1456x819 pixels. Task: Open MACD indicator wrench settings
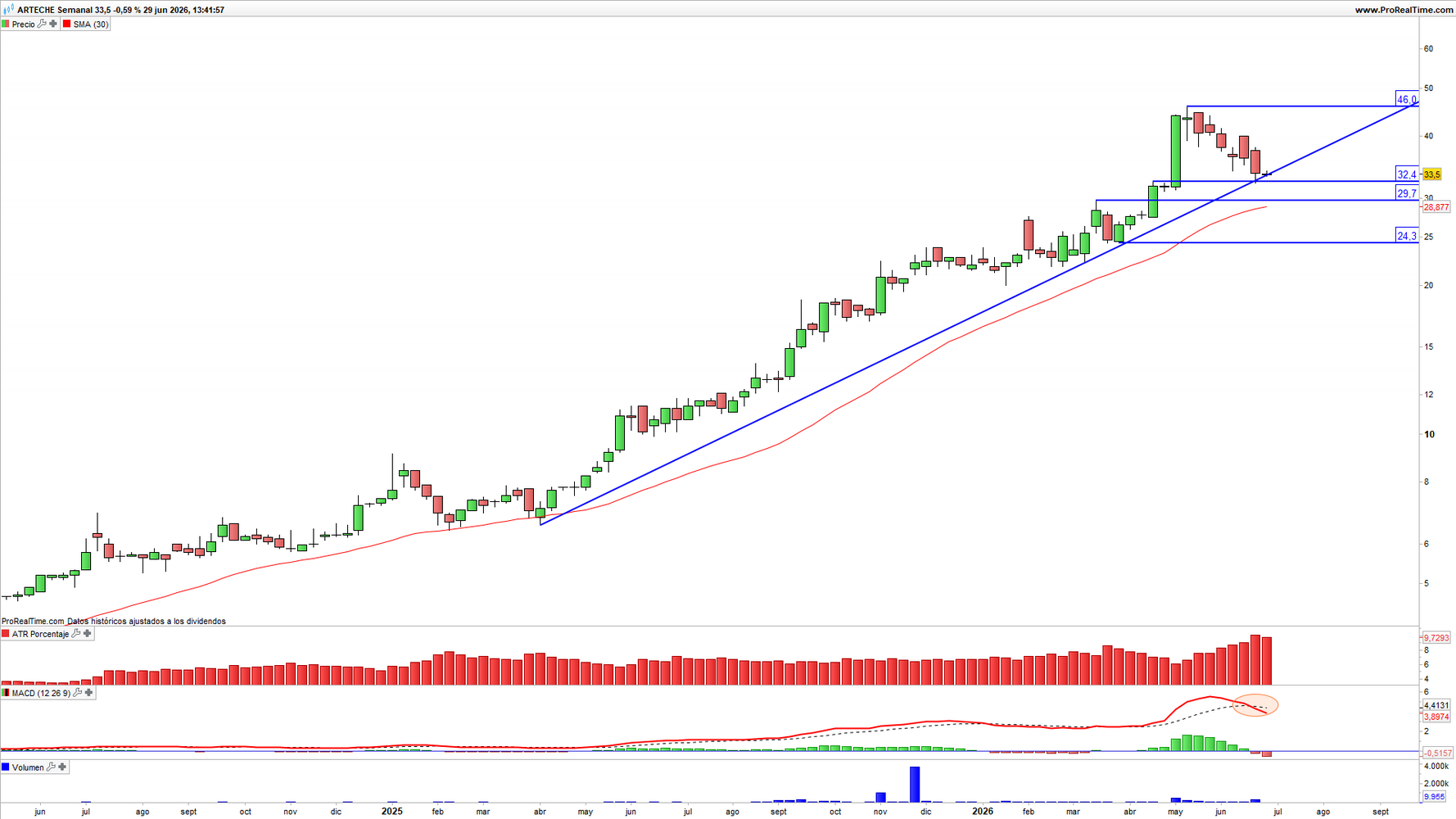(78, 693)
